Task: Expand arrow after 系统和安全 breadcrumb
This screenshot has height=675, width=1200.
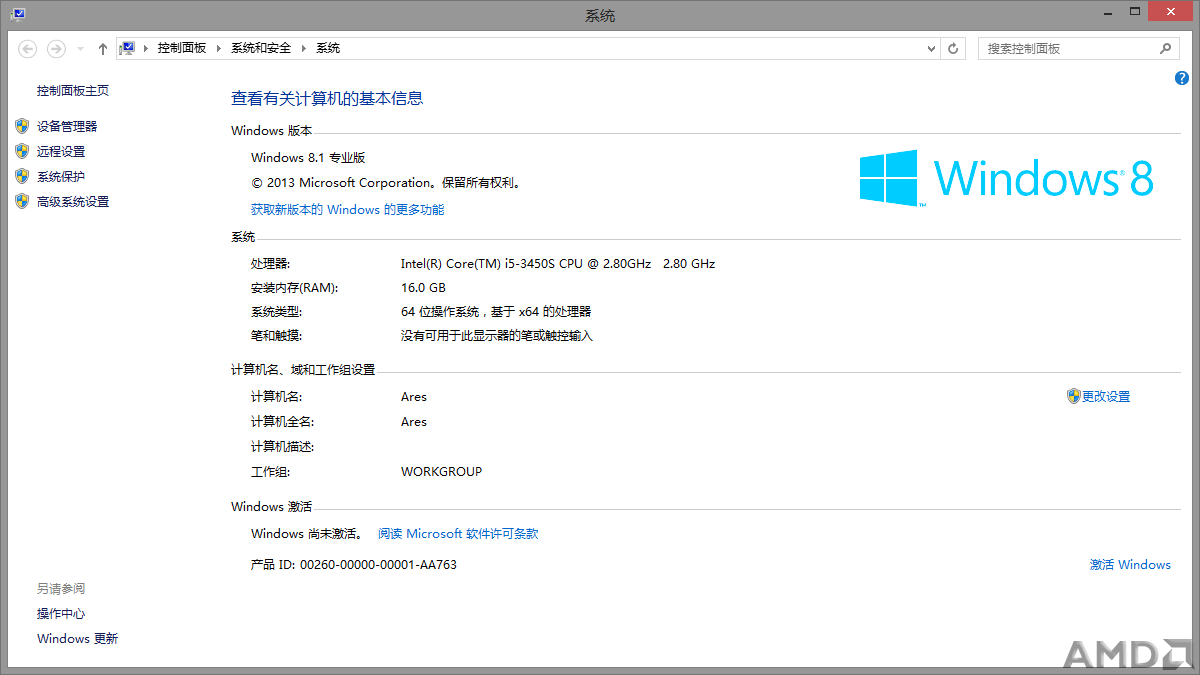Action: pos(304,48)
